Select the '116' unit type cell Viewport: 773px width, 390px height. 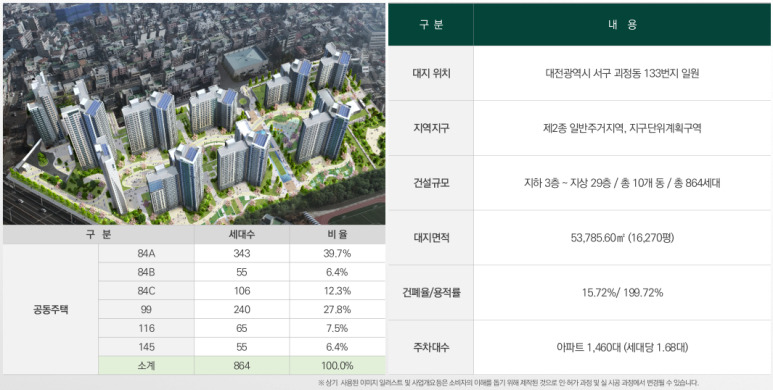[146, 329]
